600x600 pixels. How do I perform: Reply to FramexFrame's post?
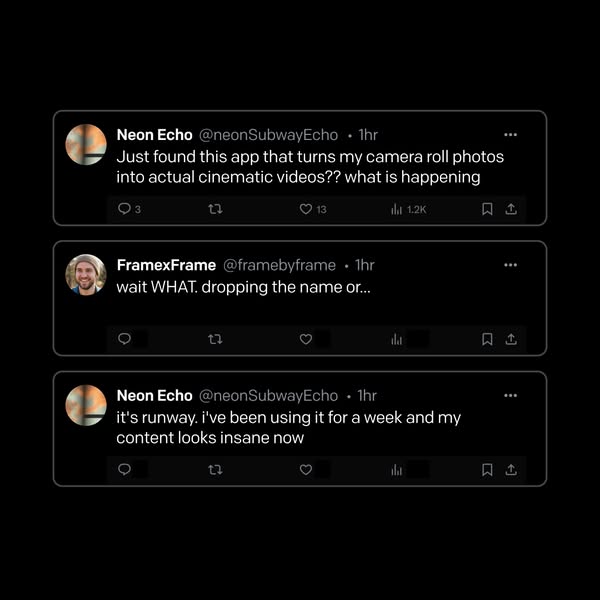point(124,339)
